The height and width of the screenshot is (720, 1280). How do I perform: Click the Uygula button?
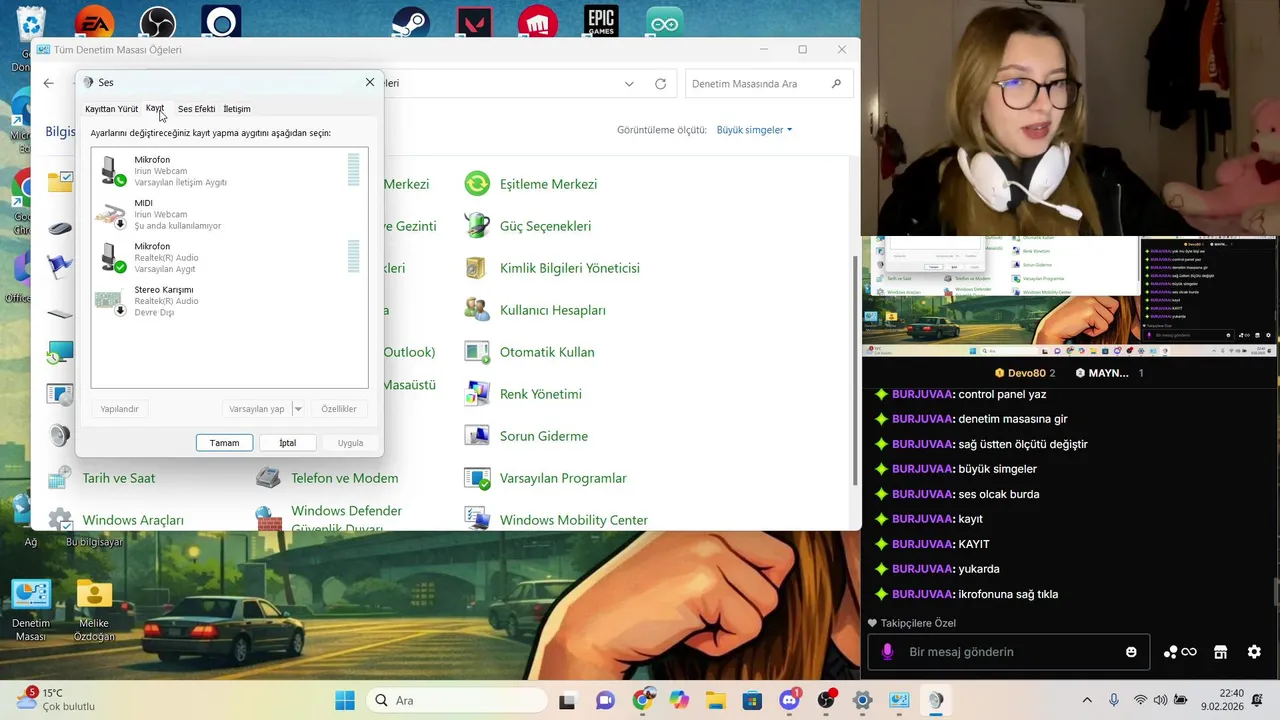[x=350, y=443]
